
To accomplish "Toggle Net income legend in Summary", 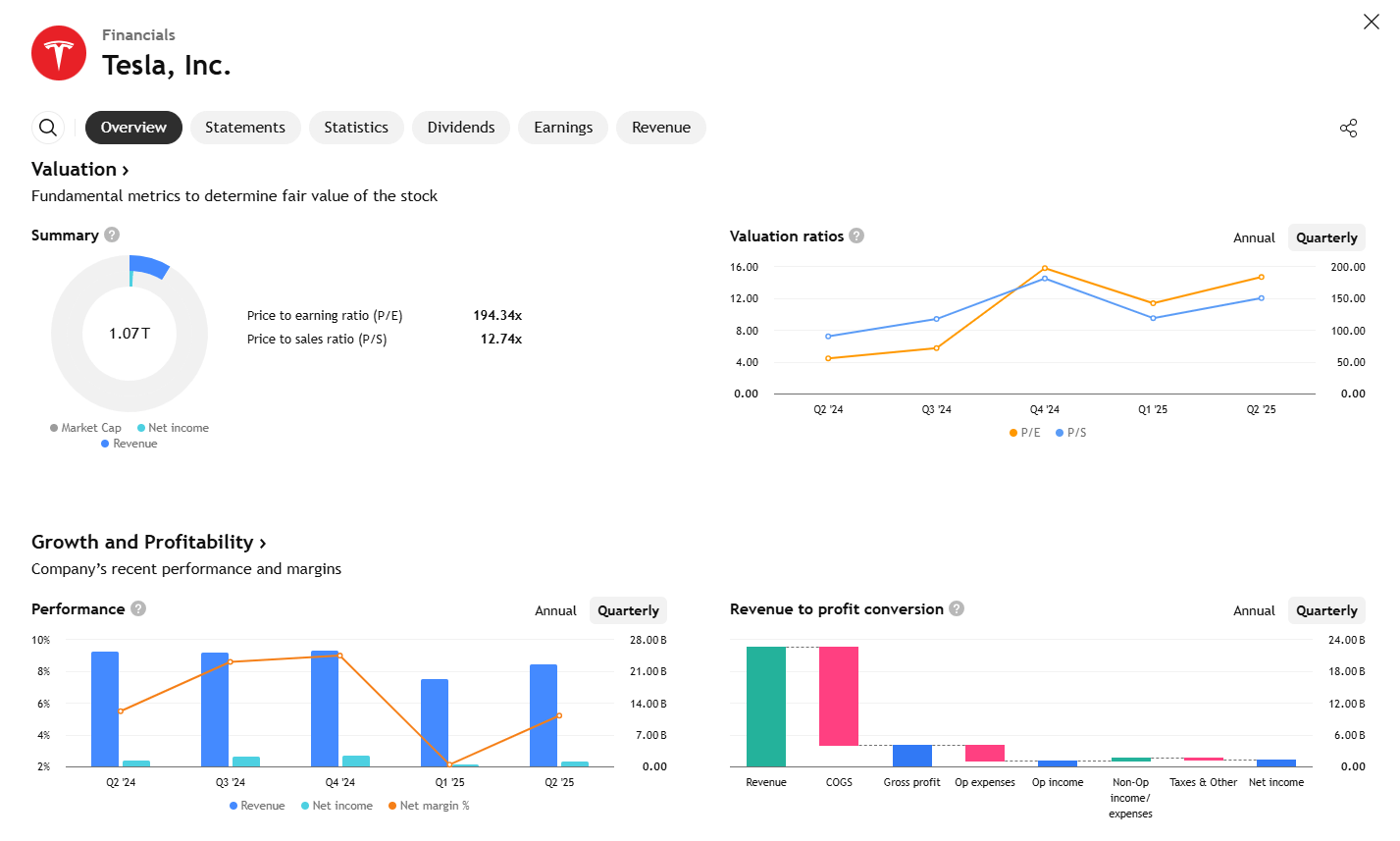I will coord(173,428).
